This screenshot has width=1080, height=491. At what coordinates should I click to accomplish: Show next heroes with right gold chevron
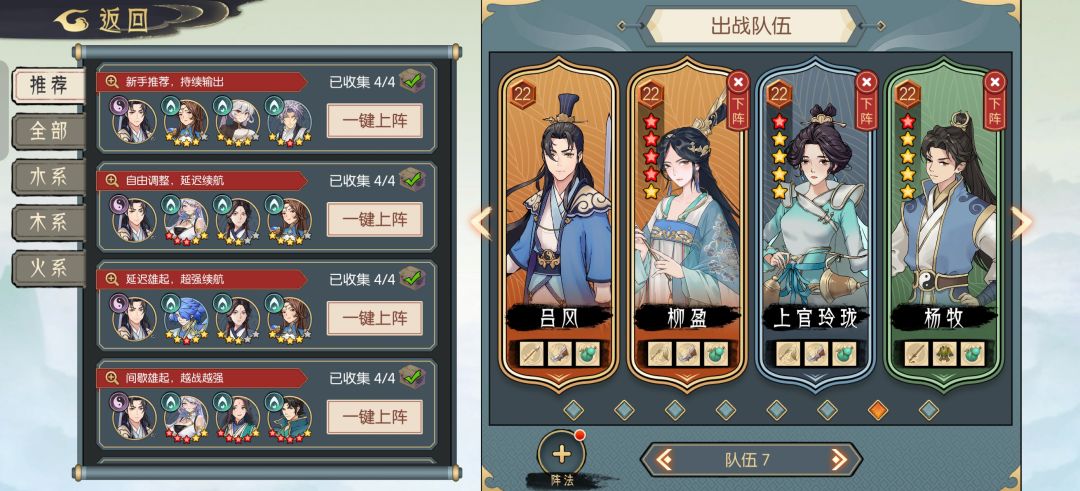tap(1021, 223)
